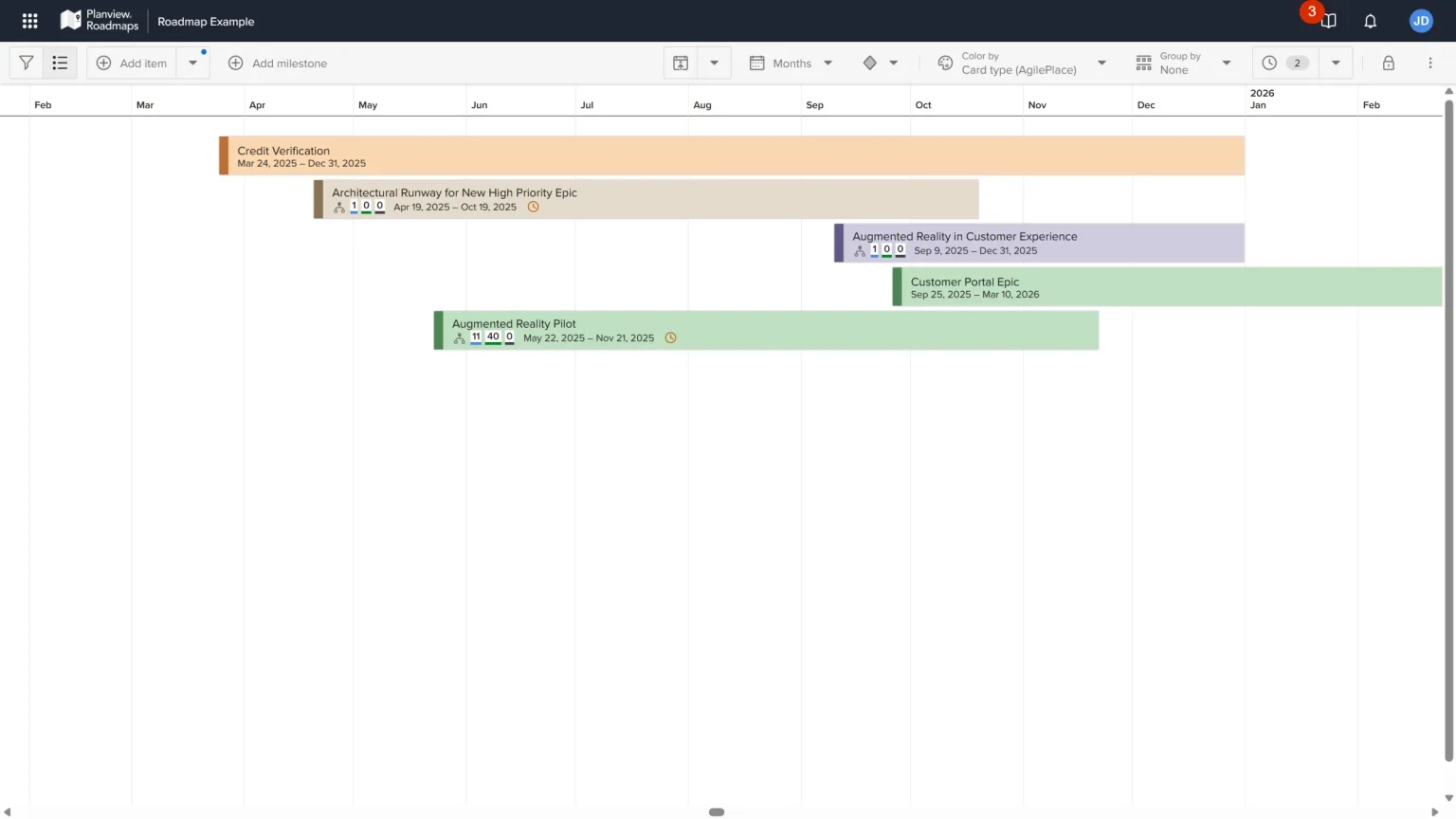Select Augmented Reality in Customer Experience title

(964, 236)
